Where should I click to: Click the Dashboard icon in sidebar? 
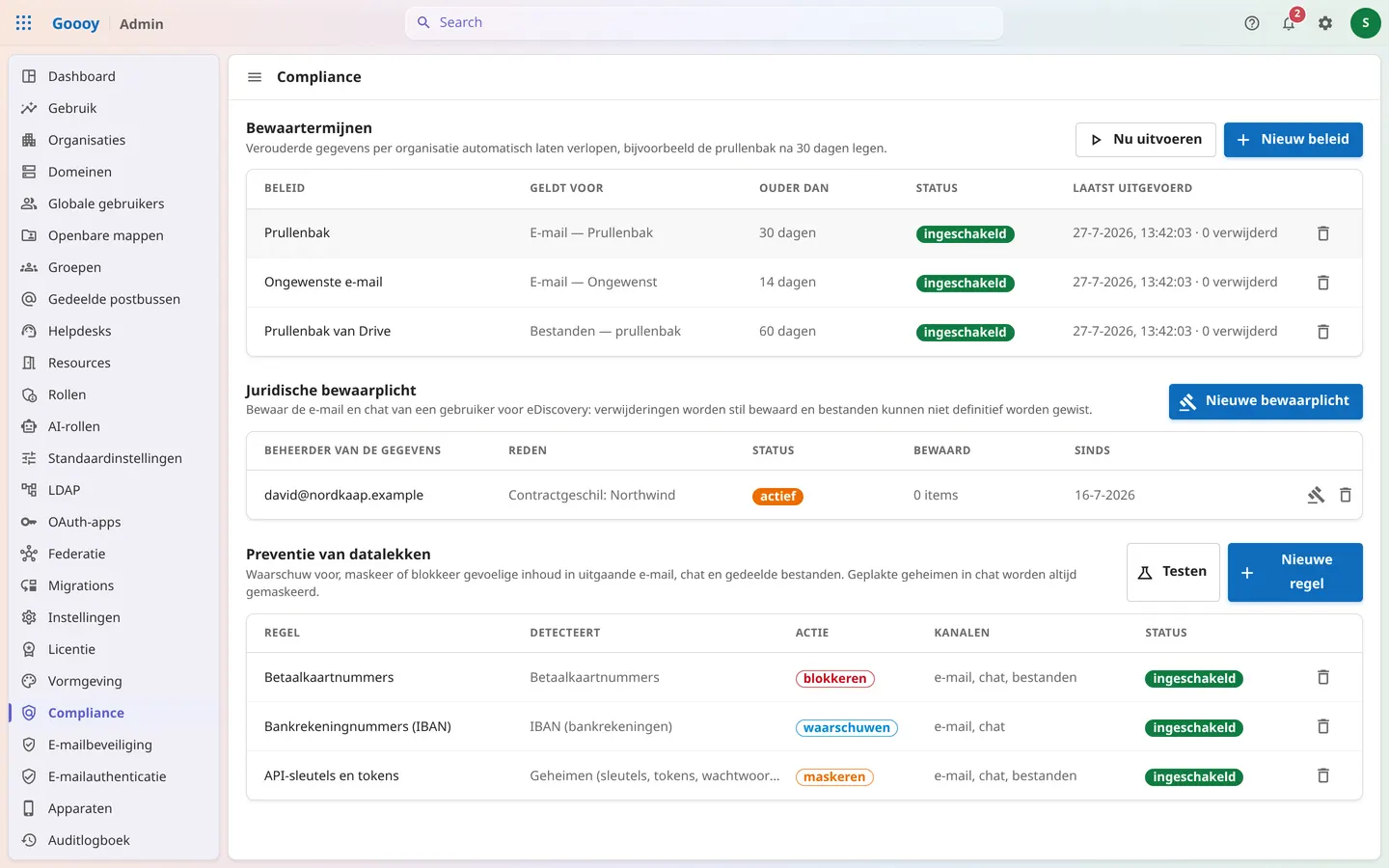coord(29,76)
